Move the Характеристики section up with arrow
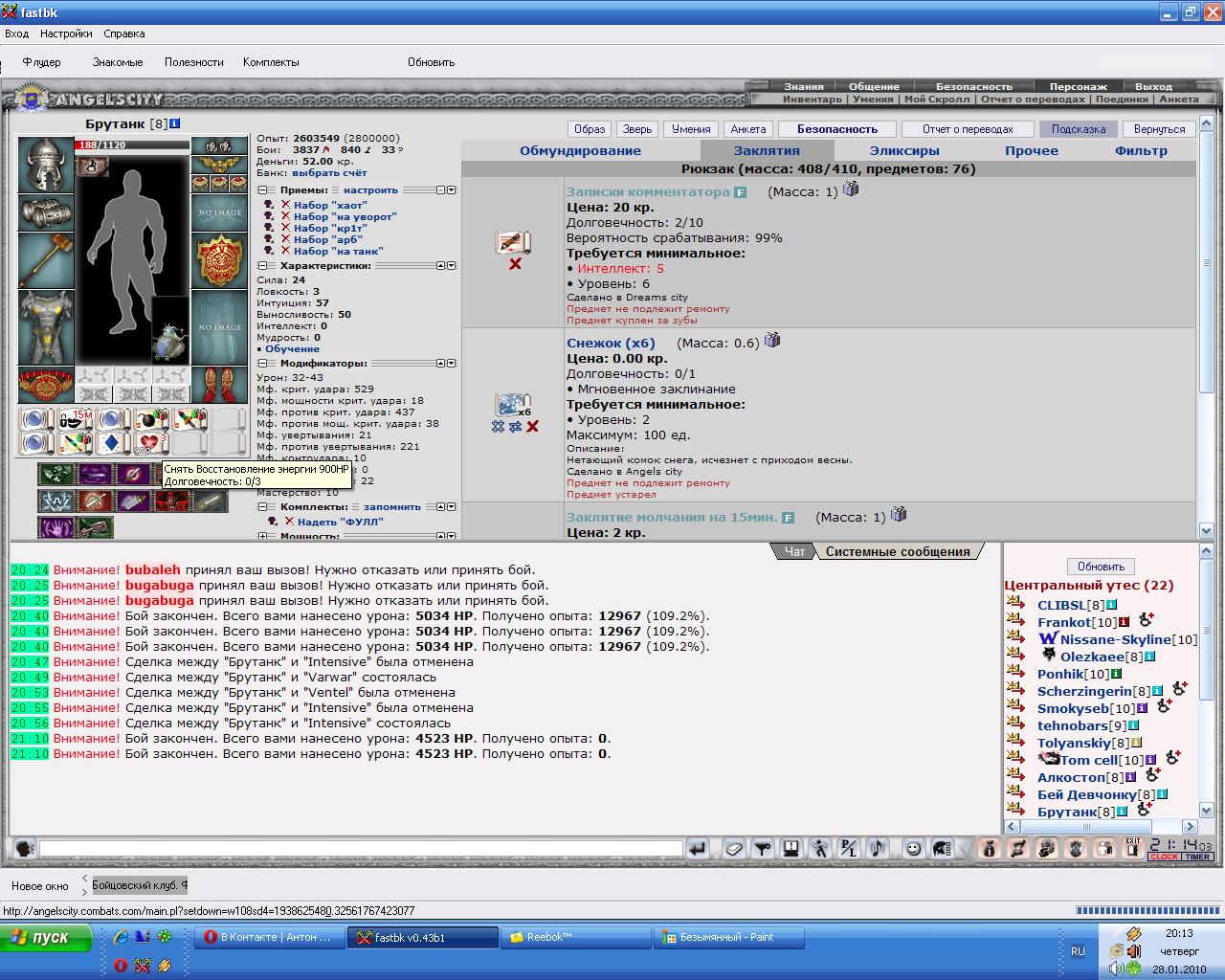Screen dimensions: 1225x980 click(x=441, y=266)
